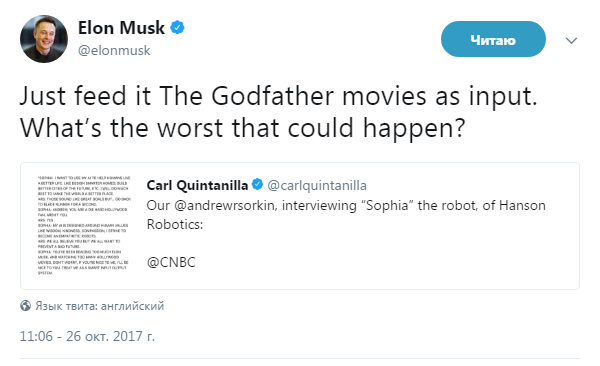The image size is (600, 366).
Task: Open the quoted tweet about Sophia the robot
Action: 300,226
